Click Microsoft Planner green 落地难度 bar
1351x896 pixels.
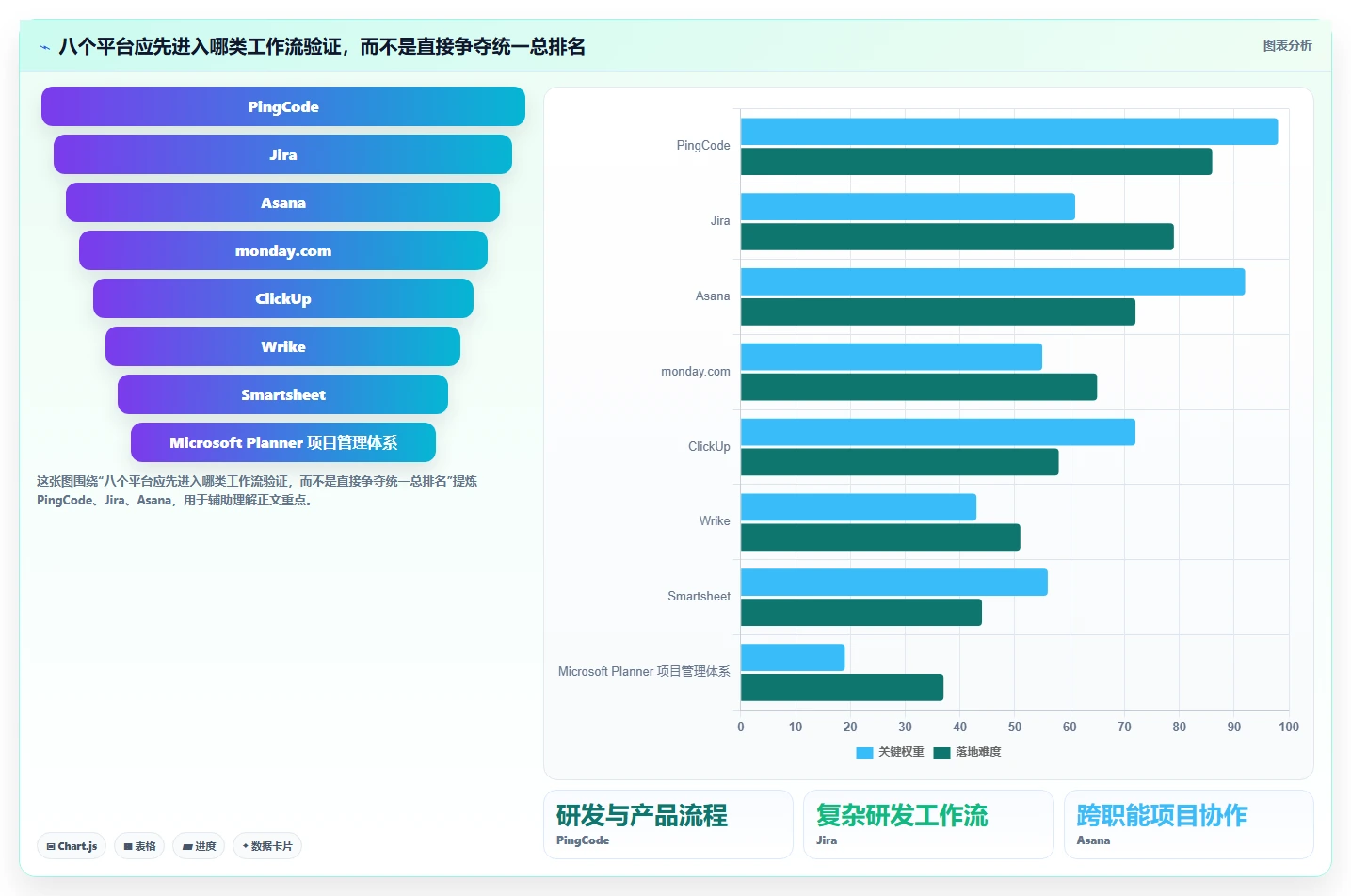842,688
